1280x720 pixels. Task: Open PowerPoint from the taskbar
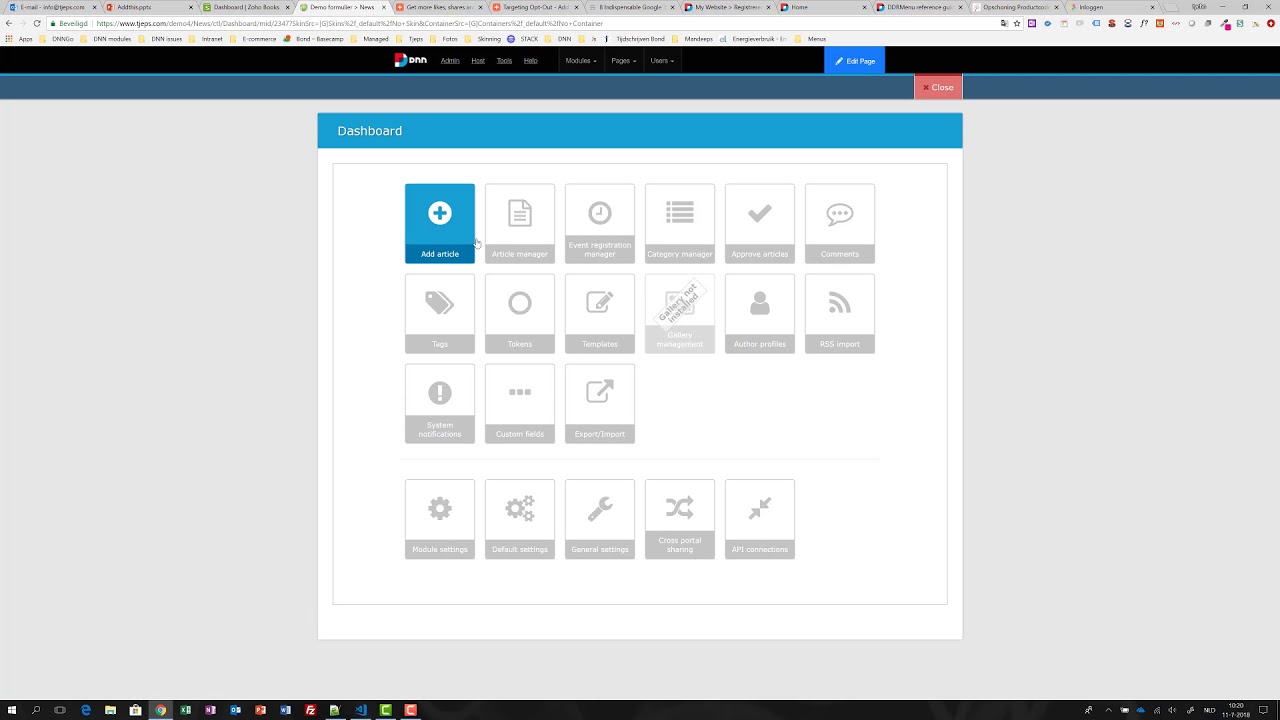tap(260, 710)
